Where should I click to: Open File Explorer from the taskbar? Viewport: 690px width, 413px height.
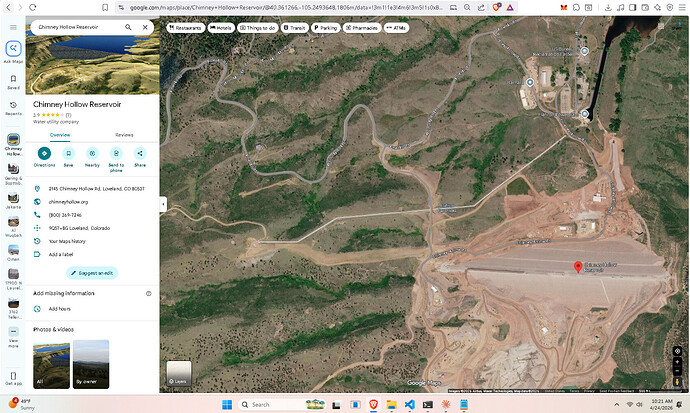coord(391,405)
